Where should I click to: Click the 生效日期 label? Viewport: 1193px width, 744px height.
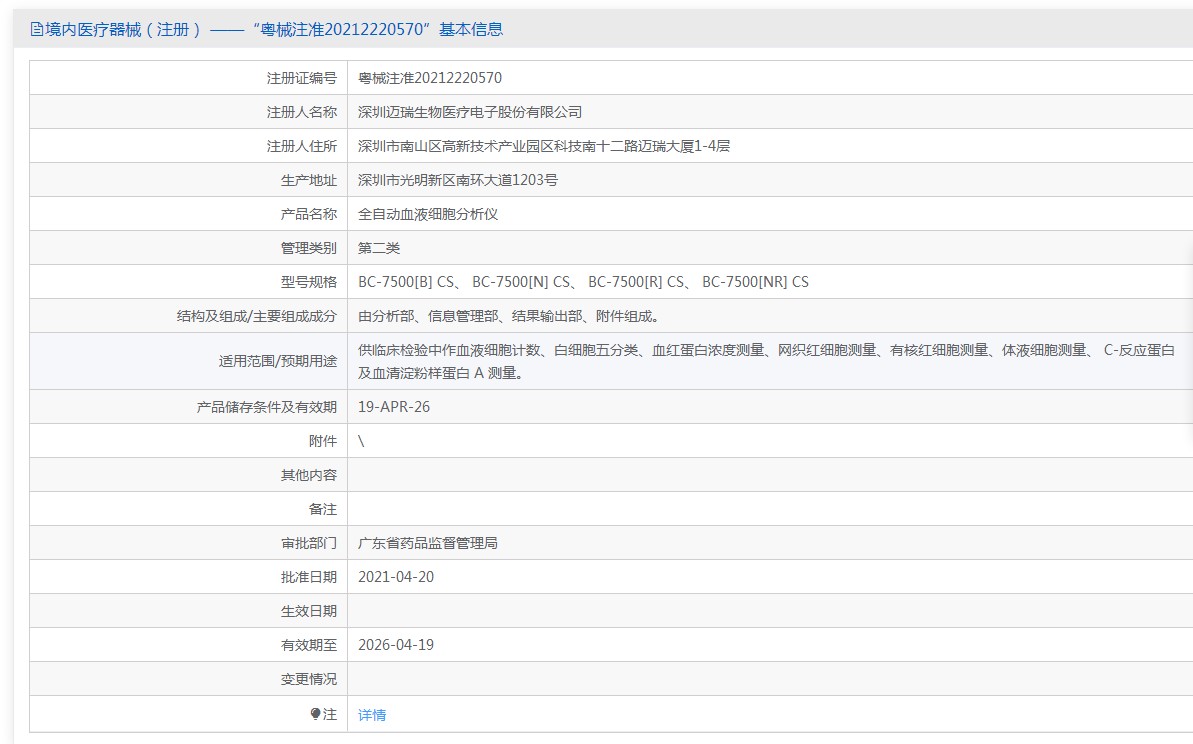pos(309,611)
